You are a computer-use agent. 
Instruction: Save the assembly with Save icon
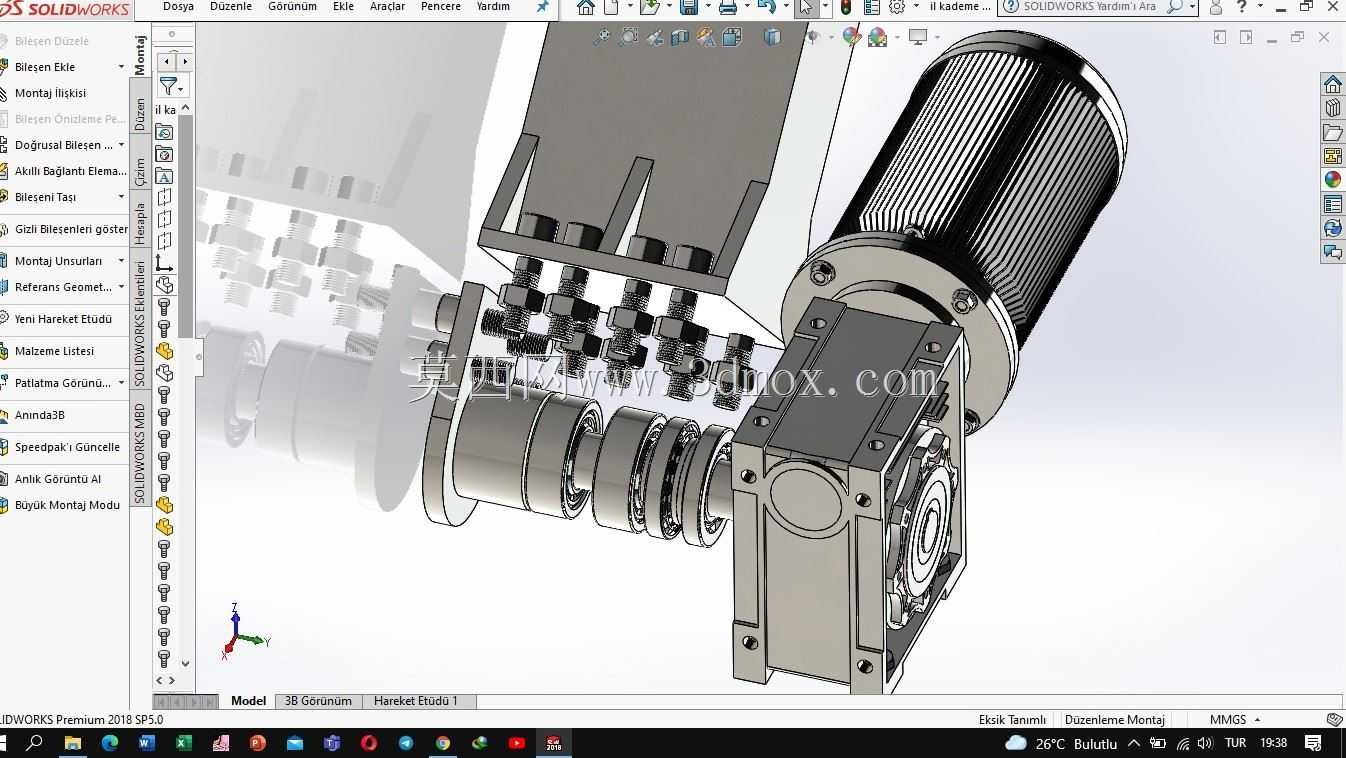pos(688,7)
